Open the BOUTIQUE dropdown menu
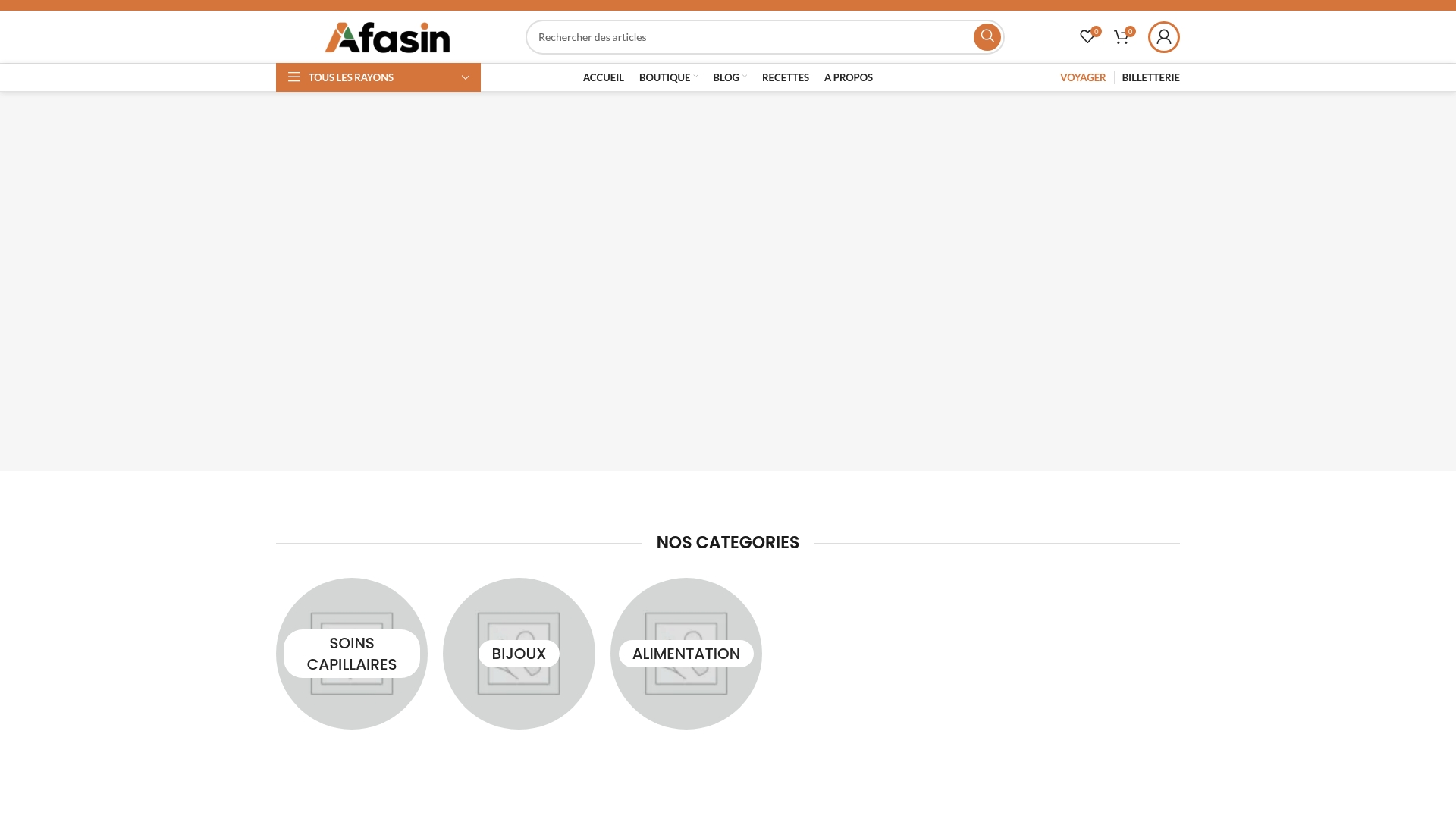The image size is (1456, 819). point(665,77)
